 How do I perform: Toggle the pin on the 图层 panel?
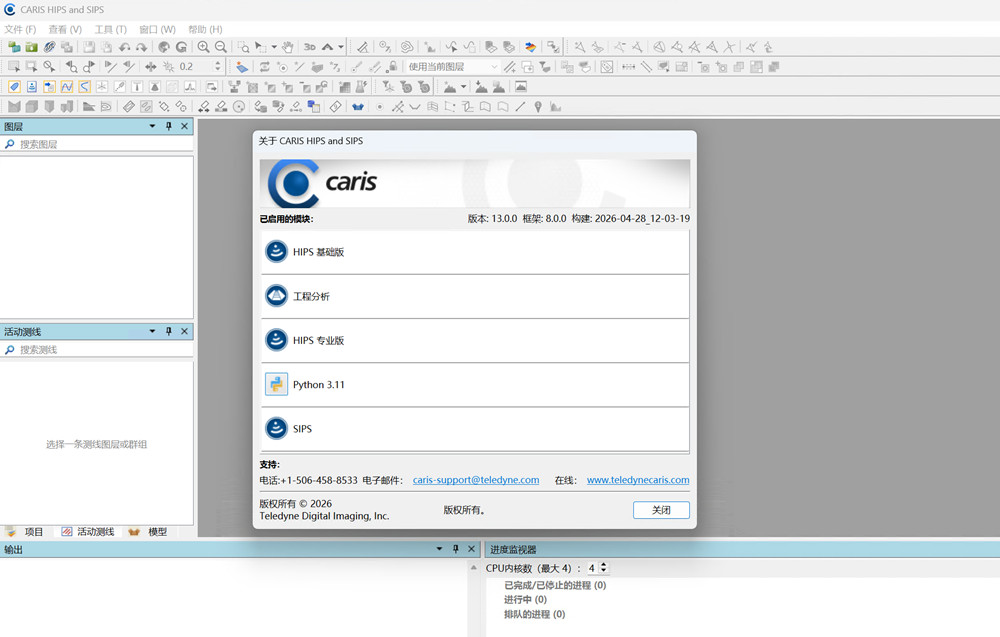point(169,126)
